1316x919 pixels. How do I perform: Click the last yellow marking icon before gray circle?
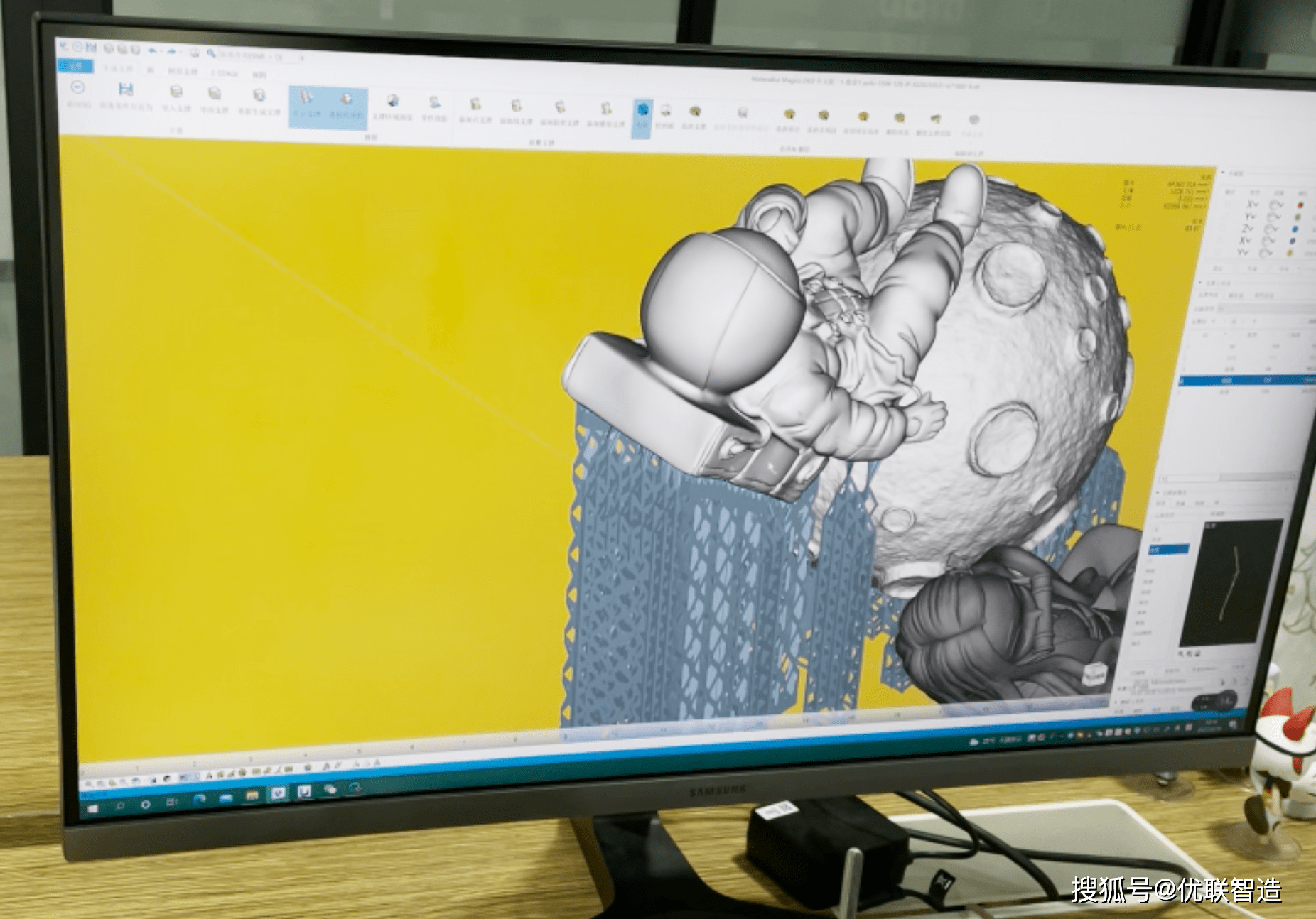click(935, 119)
